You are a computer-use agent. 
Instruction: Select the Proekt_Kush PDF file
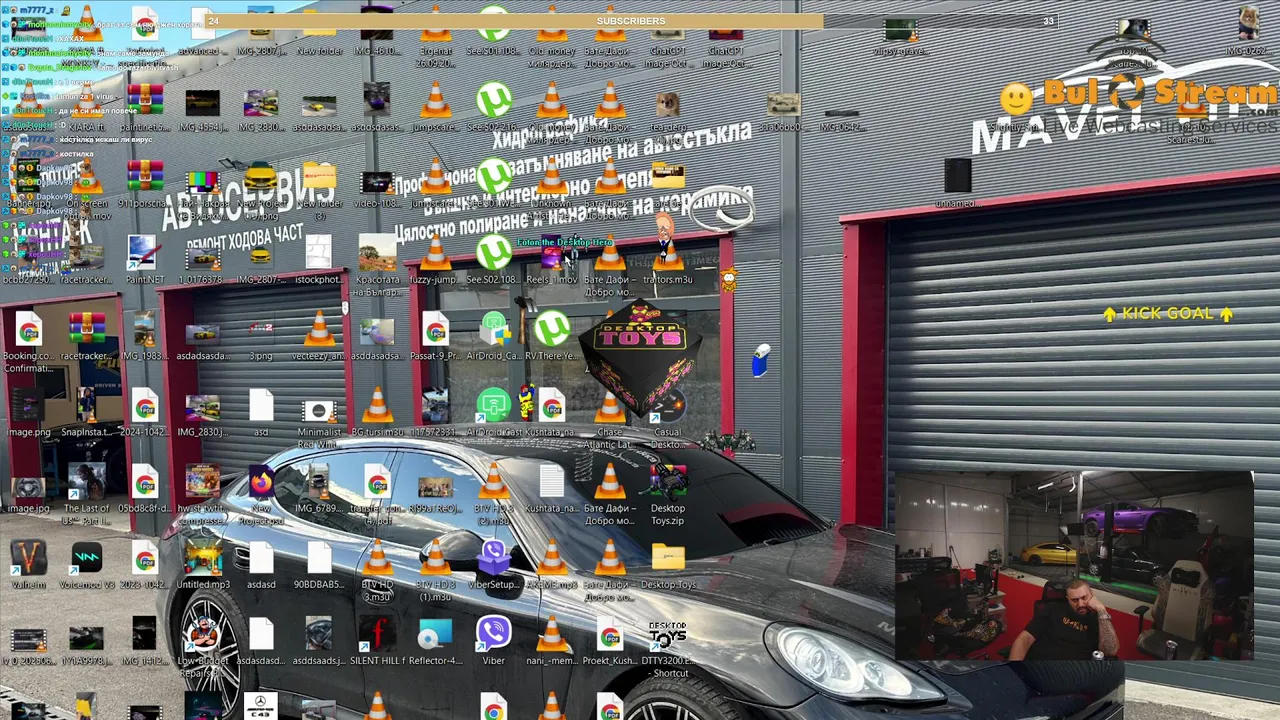coord(610,640)
